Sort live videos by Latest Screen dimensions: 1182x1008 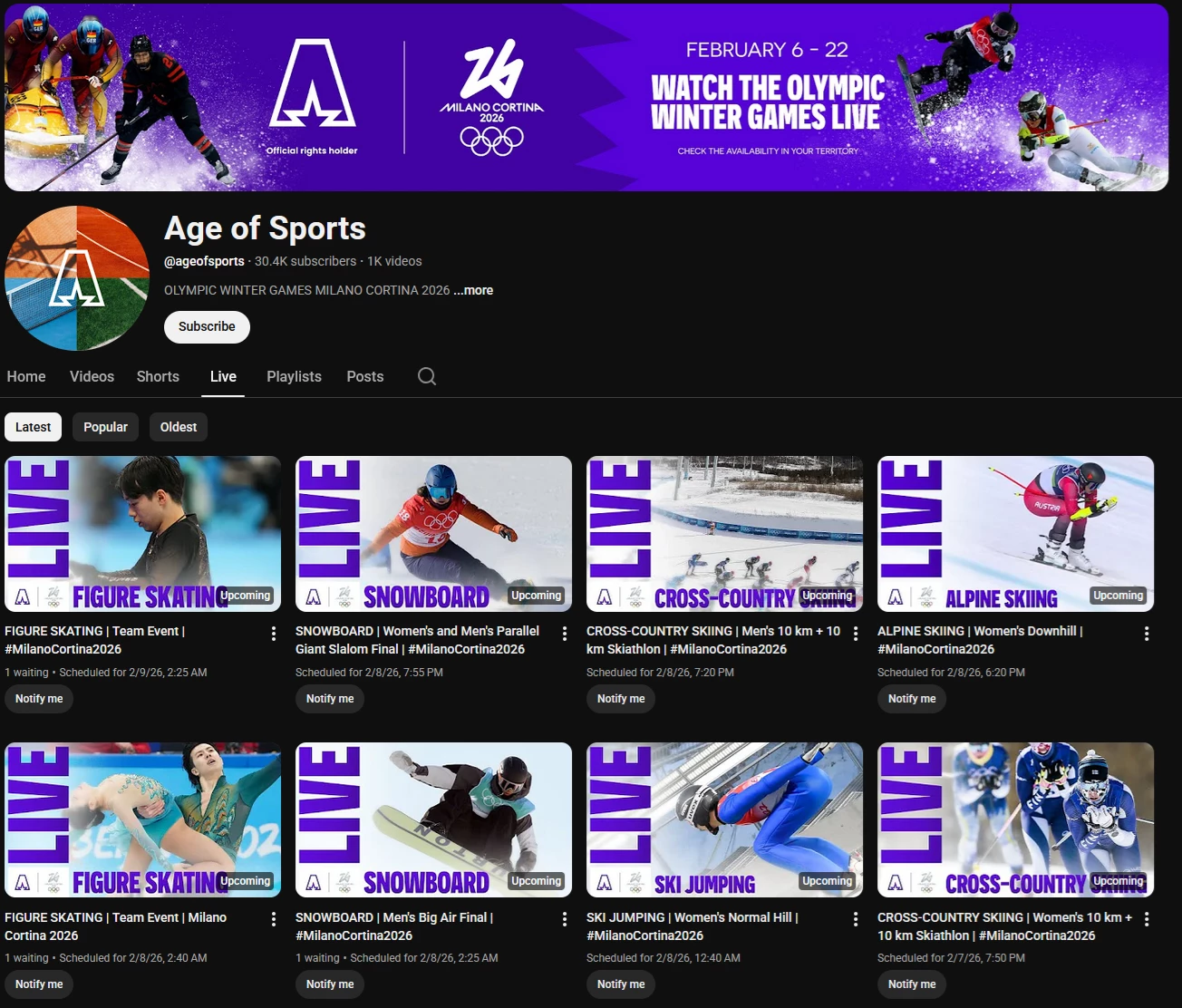pos(34,427)
